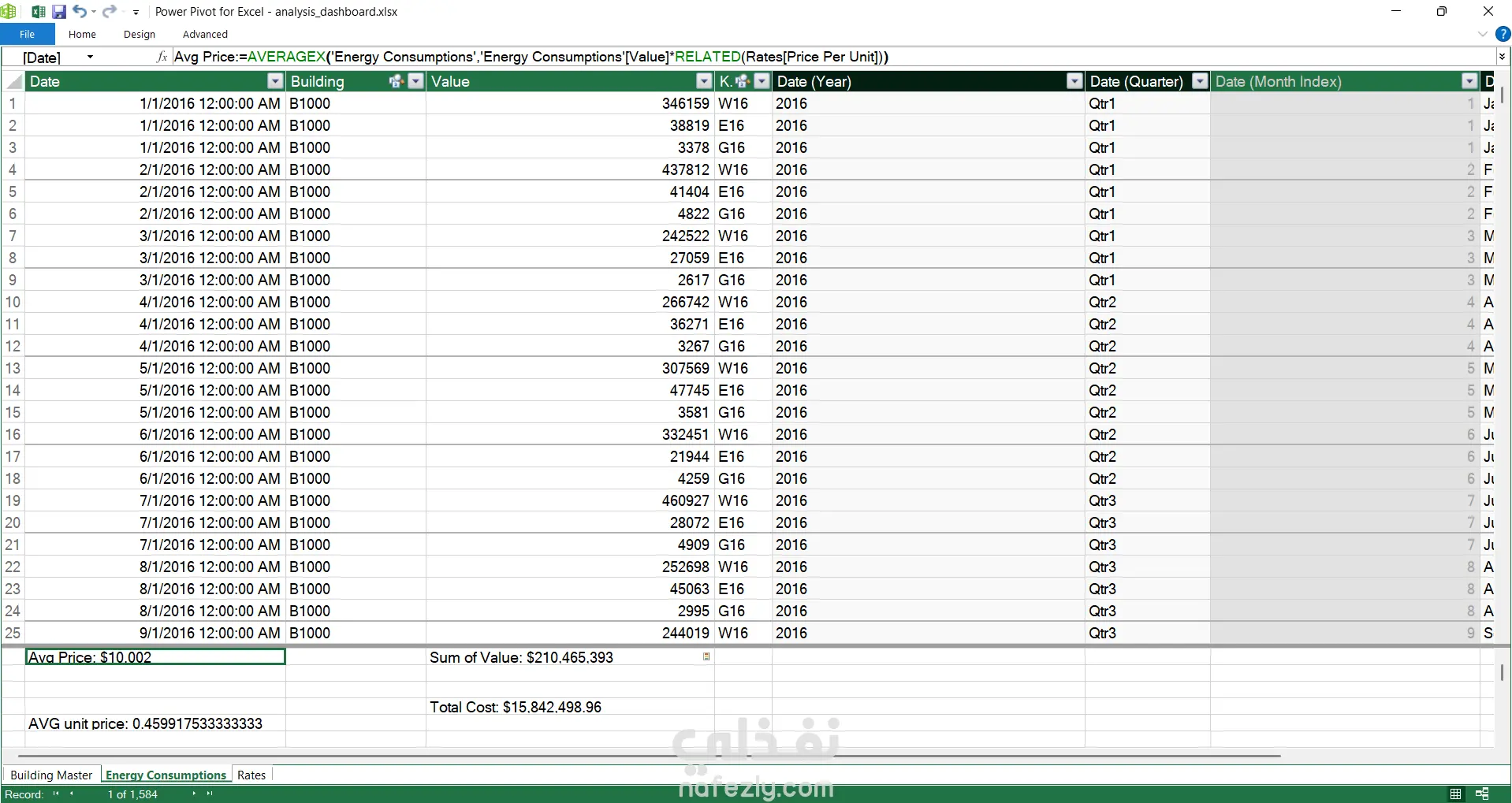Image resolution: width=1512 pixels, height=803 pixels.
Task: Click the fx insert function icon
Action: pos(162,57)
